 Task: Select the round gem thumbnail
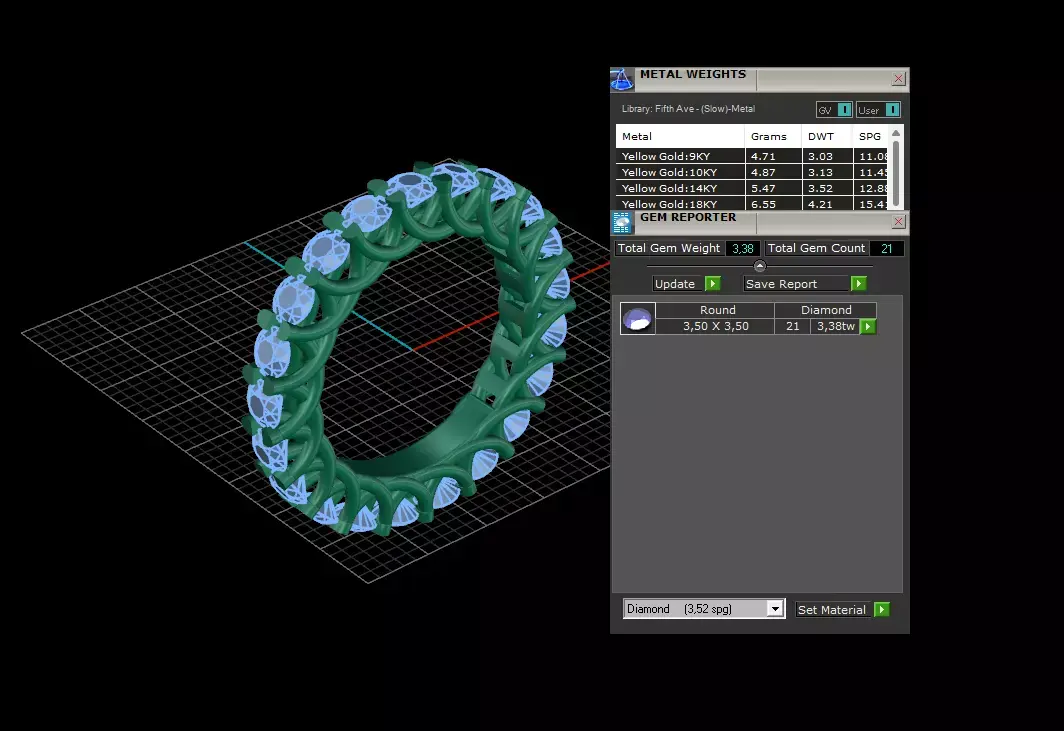pyautogui.click(x=637, y=318)
